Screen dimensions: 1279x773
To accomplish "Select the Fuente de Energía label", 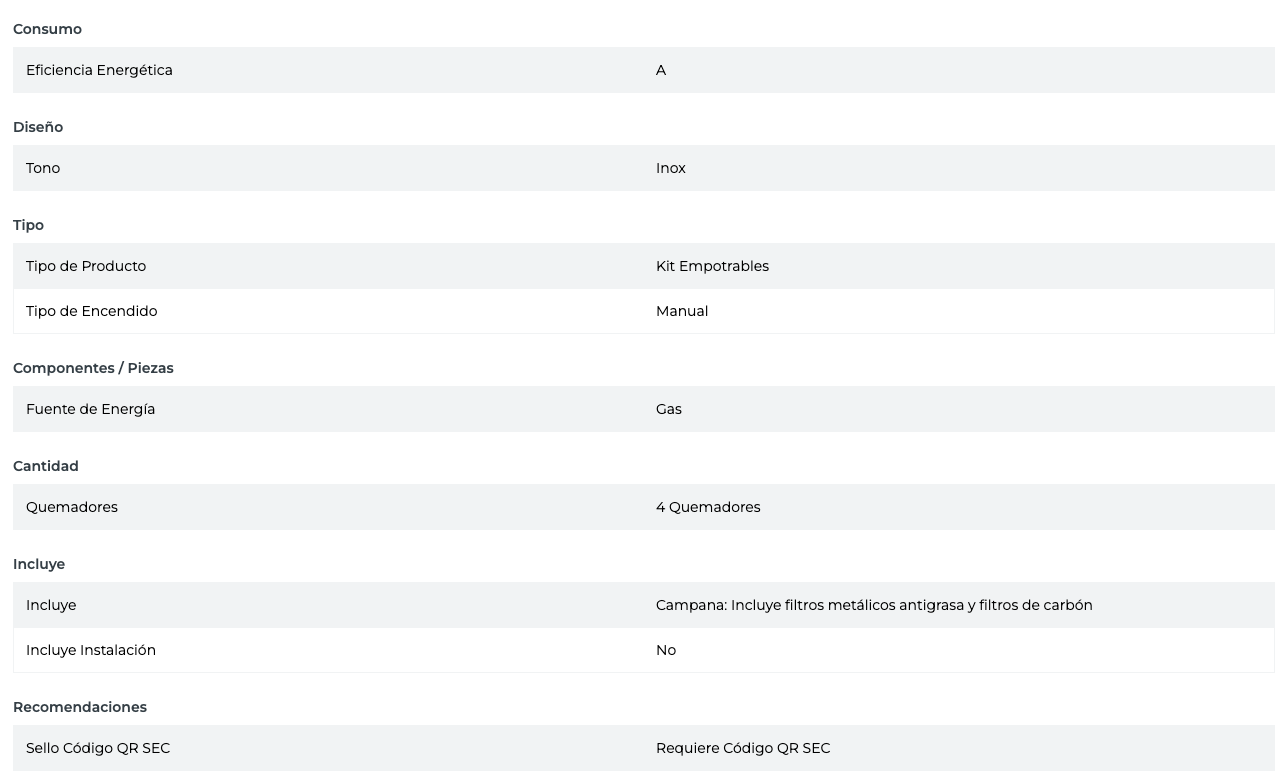I will pyautogui.click(x=90, y=409).
